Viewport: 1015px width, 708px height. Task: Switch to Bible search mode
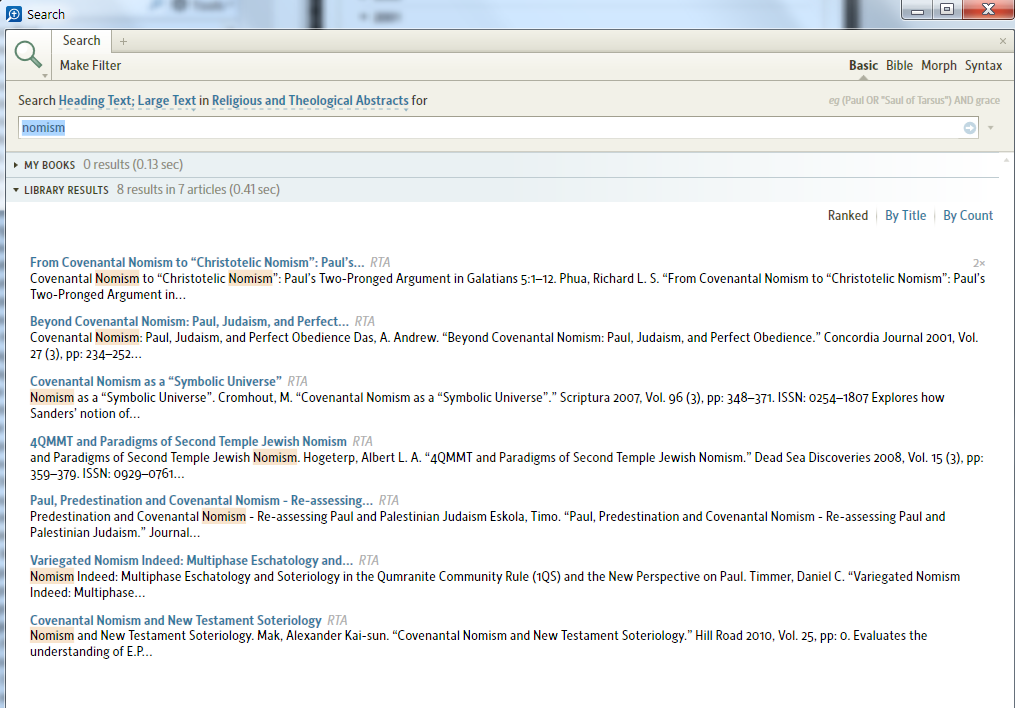[x=899, y=65]
